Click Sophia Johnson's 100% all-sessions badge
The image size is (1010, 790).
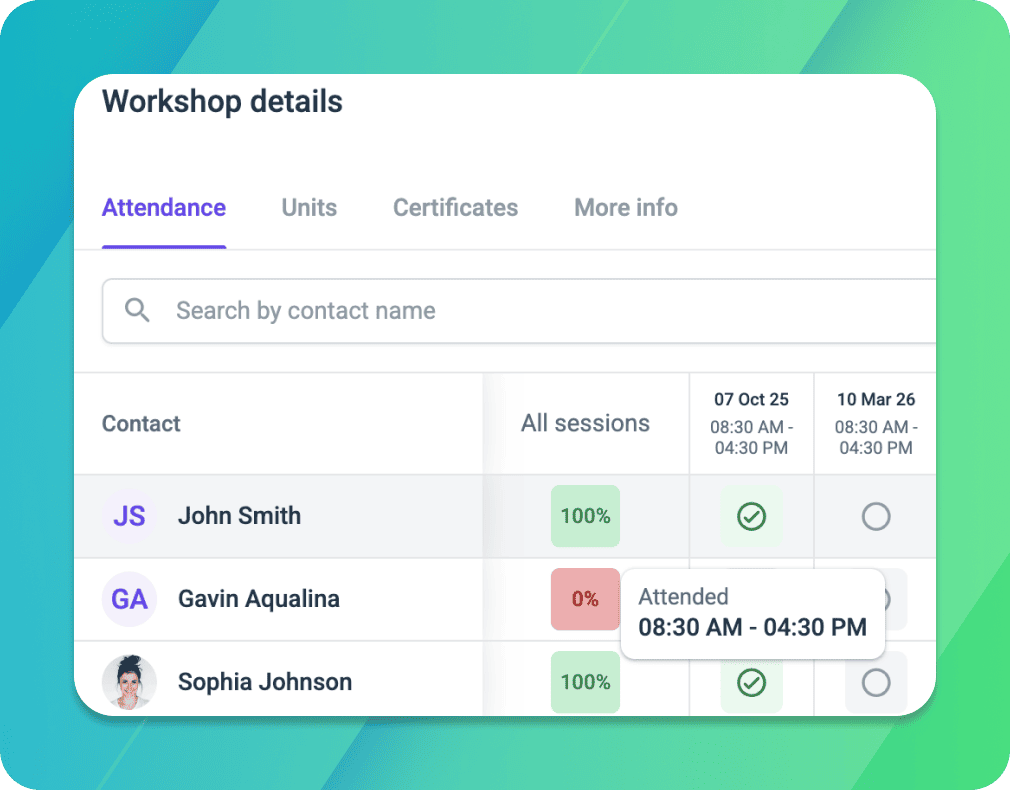tap(585, 682)
